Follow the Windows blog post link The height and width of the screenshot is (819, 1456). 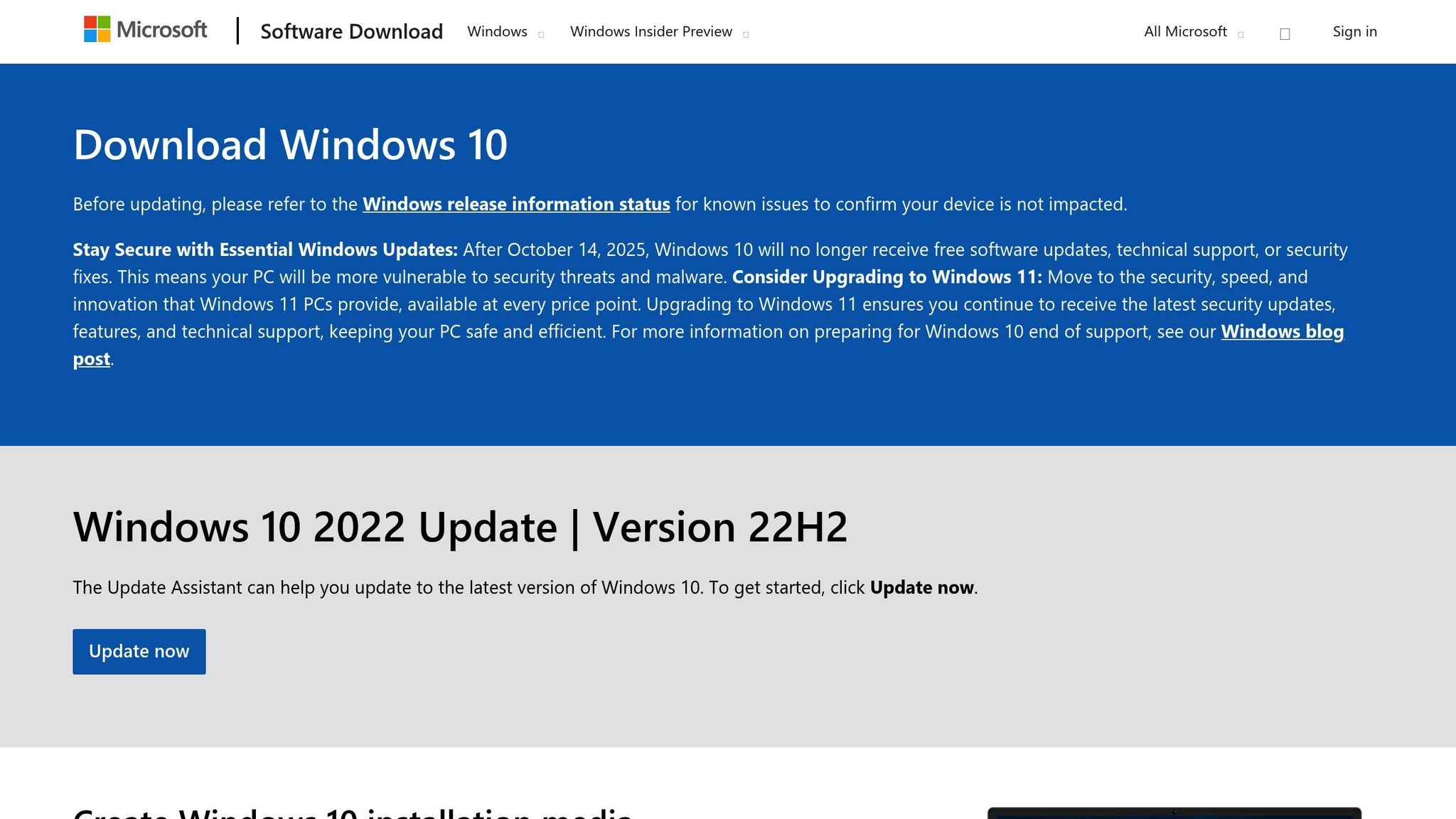point(1282,331)
